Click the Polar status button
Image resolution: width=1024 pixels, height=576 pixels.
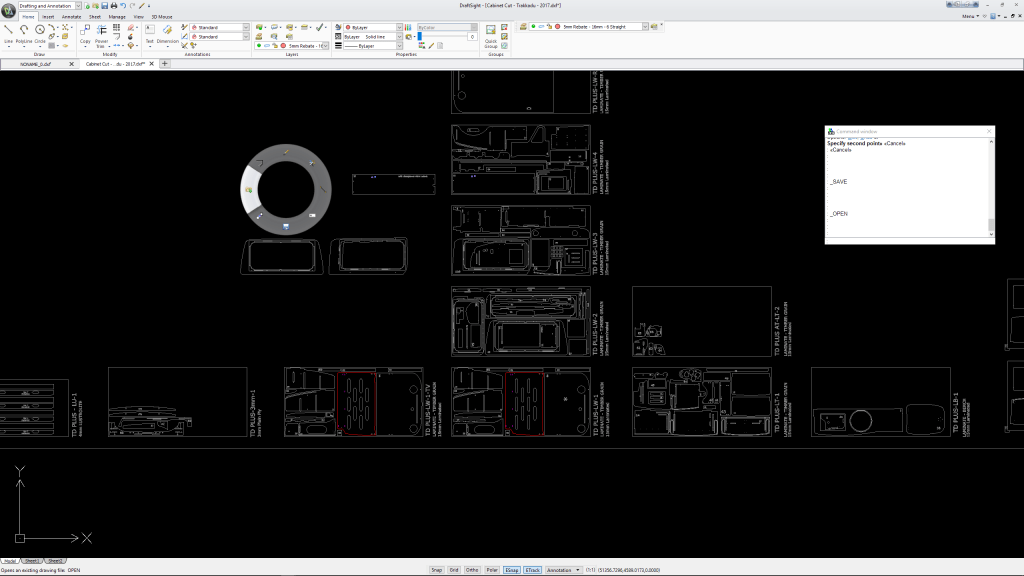pyautogui.click(x=491, y=569)
